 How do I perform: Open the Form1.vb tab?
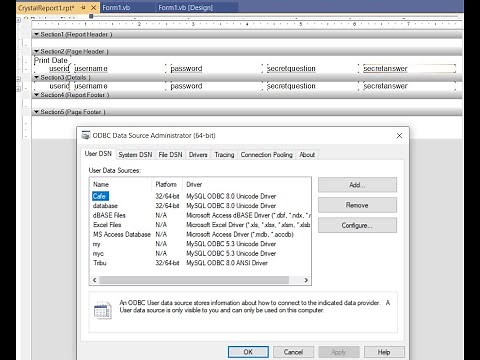[x=116, y=7]
